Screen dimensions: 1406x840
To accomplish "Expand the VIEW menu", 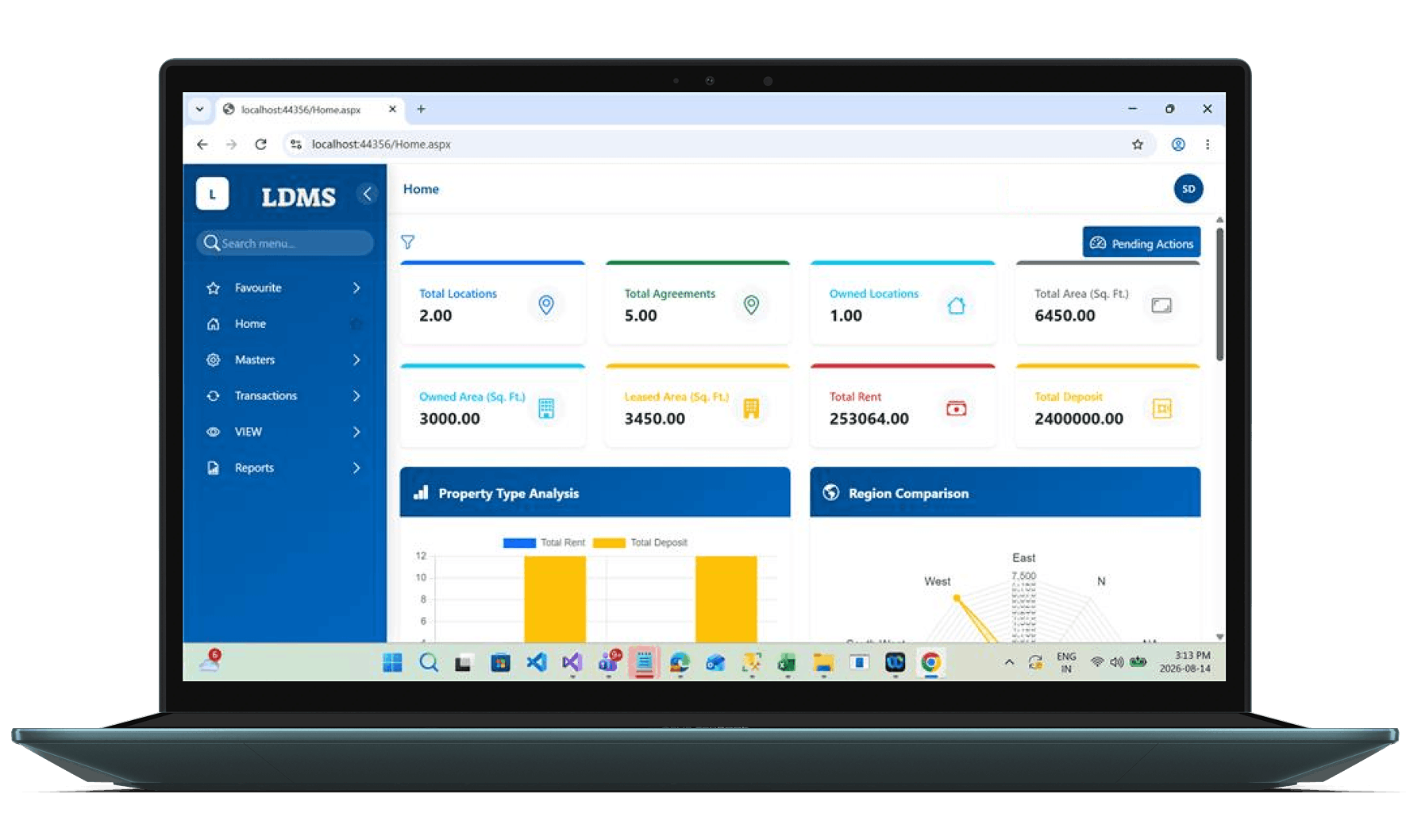I will click(284, 432).
